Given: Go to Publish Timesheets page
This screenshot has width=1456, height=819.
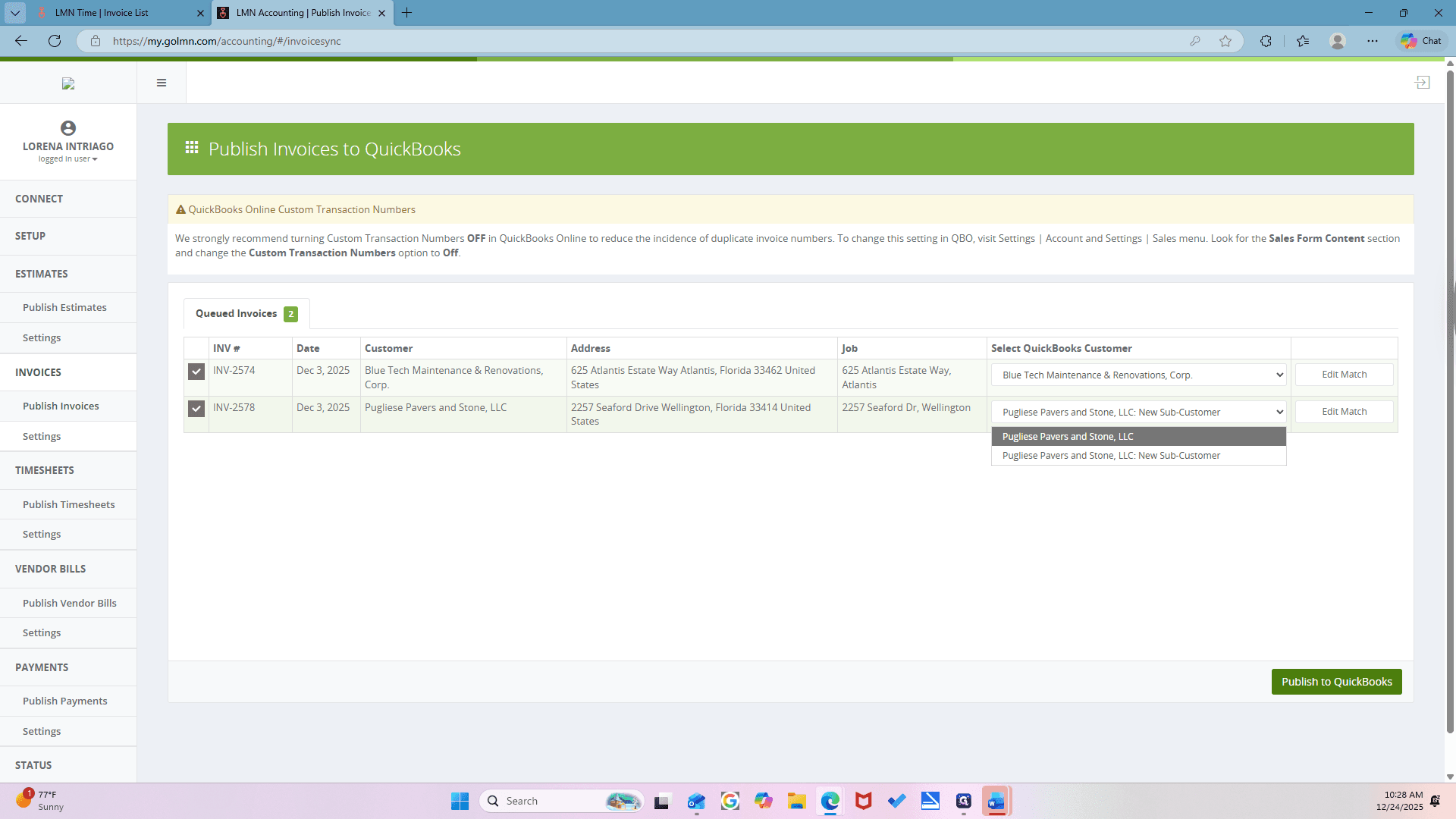Looking at the screenshot, I should click(68, 504).
